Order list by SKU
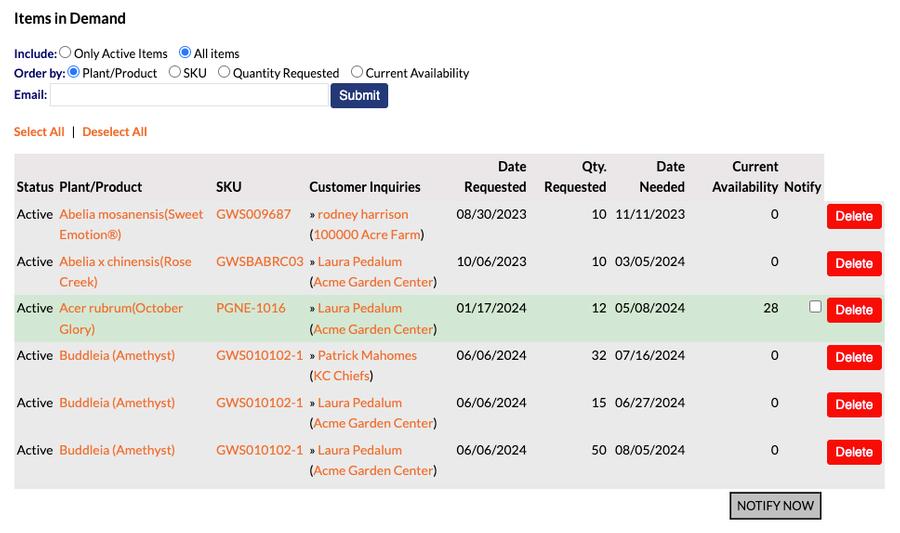Image resolution: width=900 pixels, height=533 pixels. coord(175,72)
